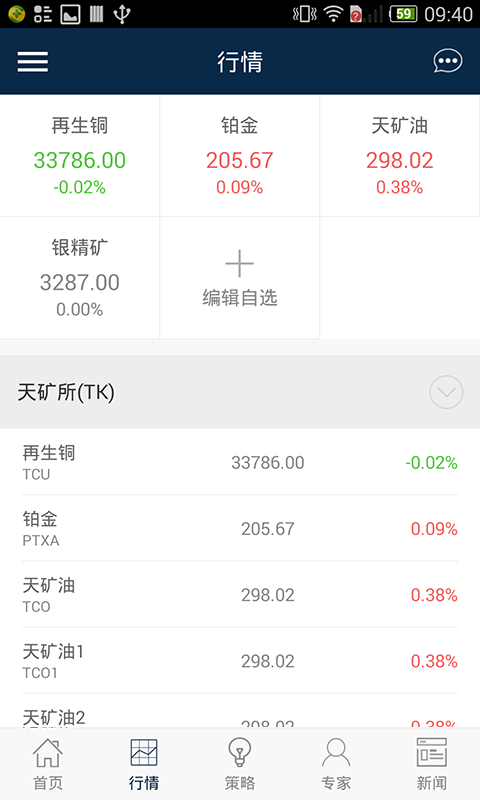Open 银精矿 watchlist tile showing 3287.00
This screenshot has height=800, width=480.
click(80, 278)
